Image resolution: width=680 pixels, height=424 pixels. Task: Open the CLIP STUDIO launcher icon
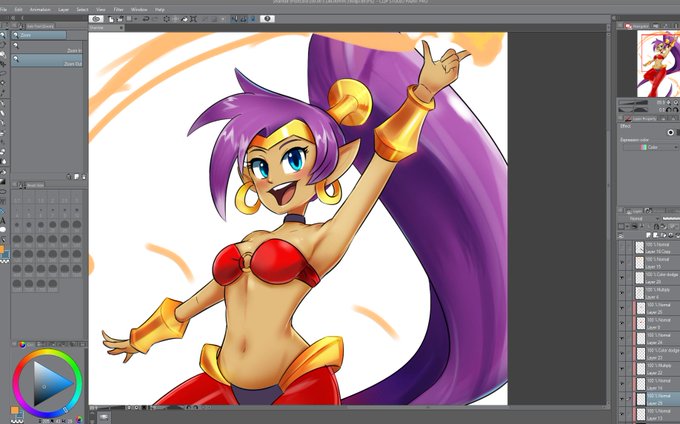point(96,19)
